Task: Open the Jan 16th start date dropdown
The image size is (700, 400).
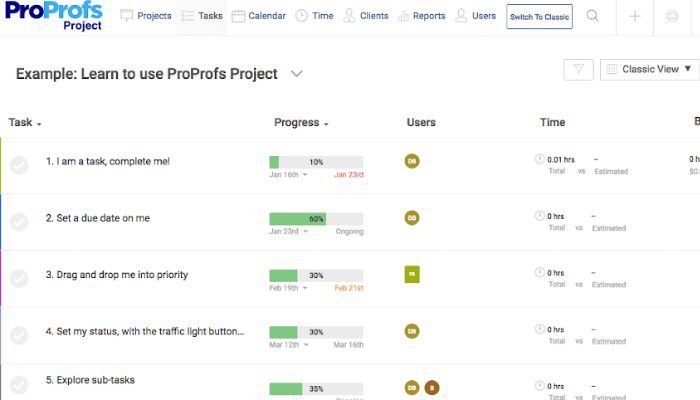Action: click(x=288, y=175)
